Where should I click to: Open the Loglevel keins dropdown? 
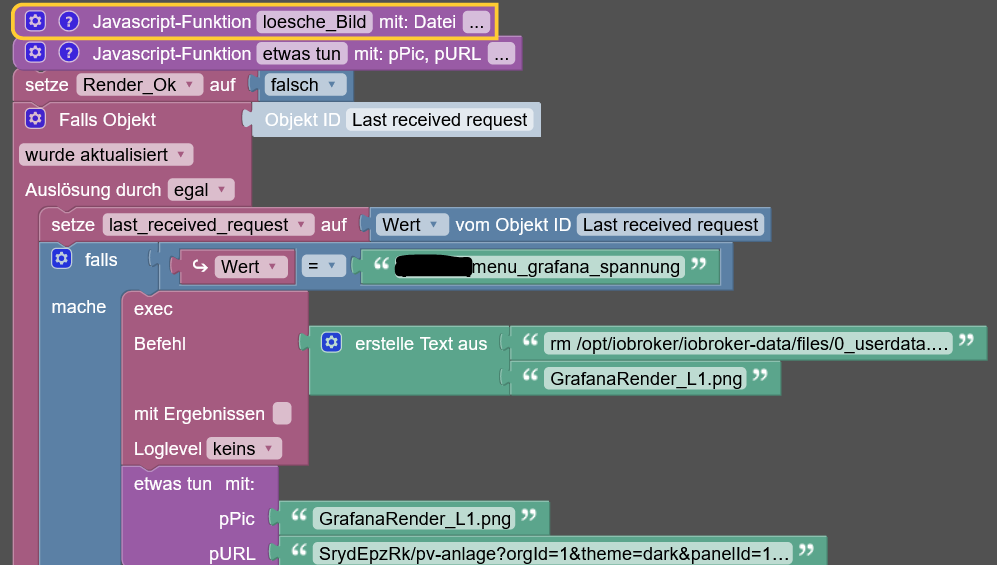pyautogui.click(x=244, y=449)
